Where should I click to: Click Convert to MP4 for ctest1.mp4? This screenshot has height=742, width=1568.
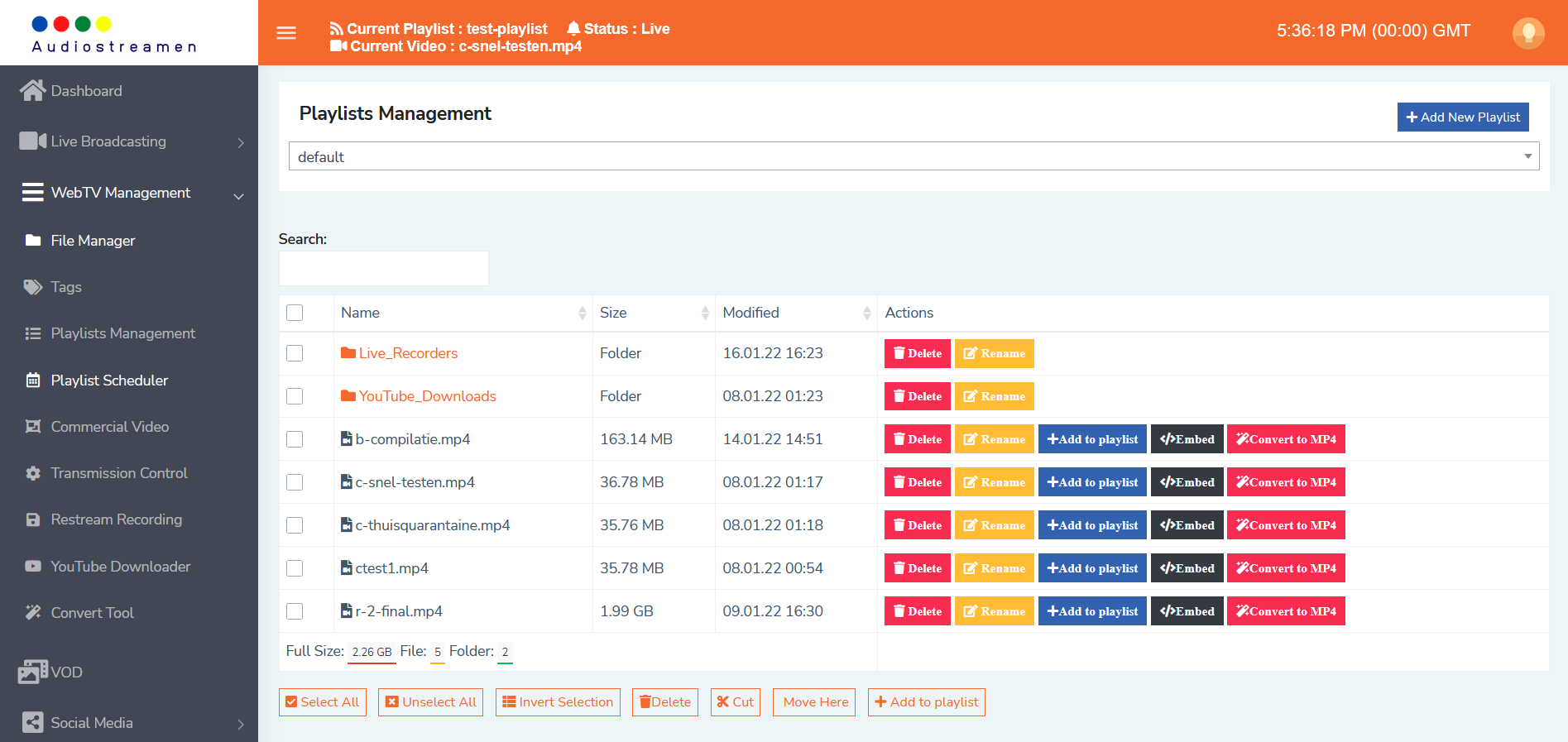1285,568
